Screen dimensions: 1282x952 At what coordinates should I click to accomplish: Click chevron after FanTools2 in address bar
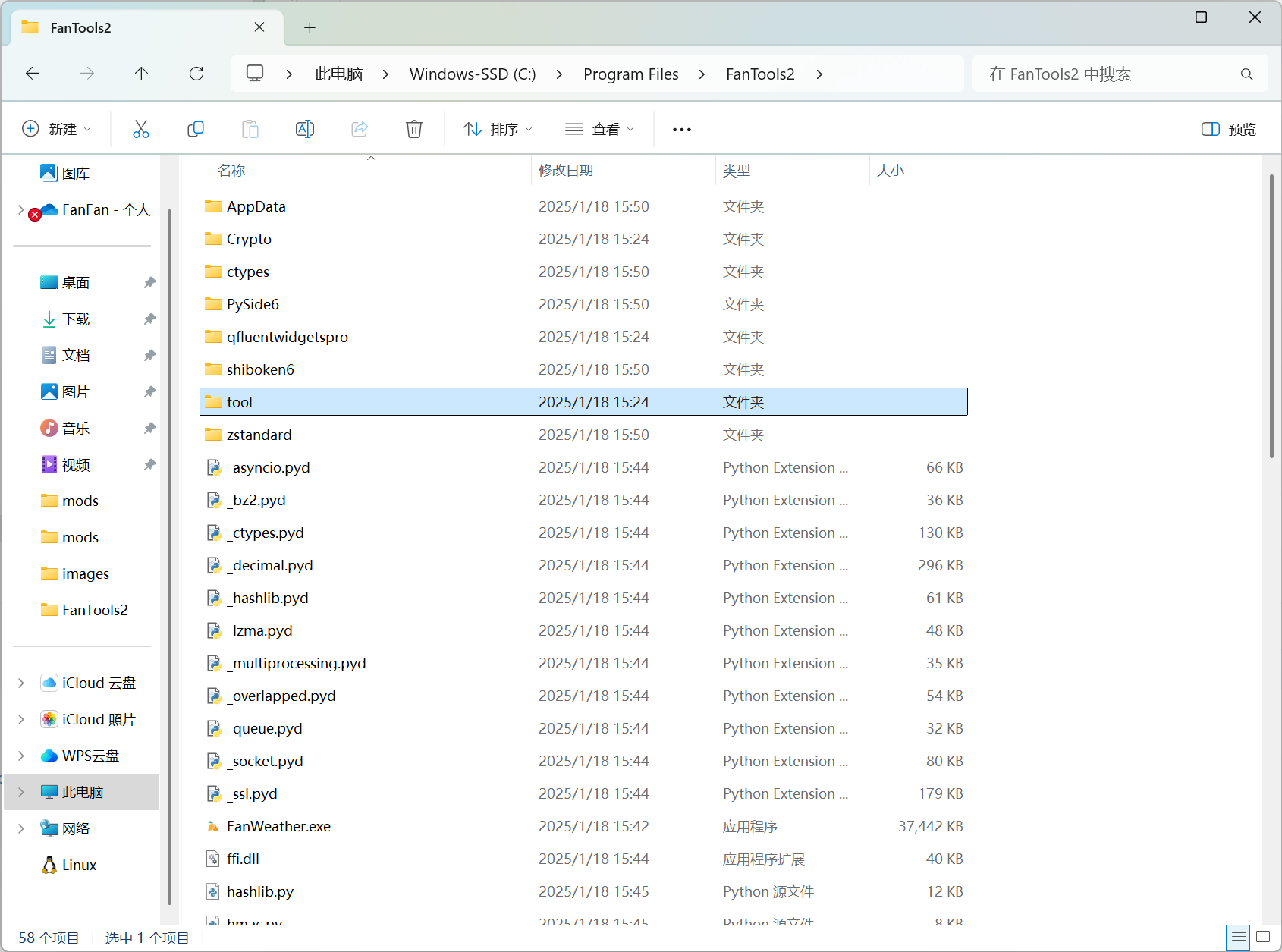point(819,74)
